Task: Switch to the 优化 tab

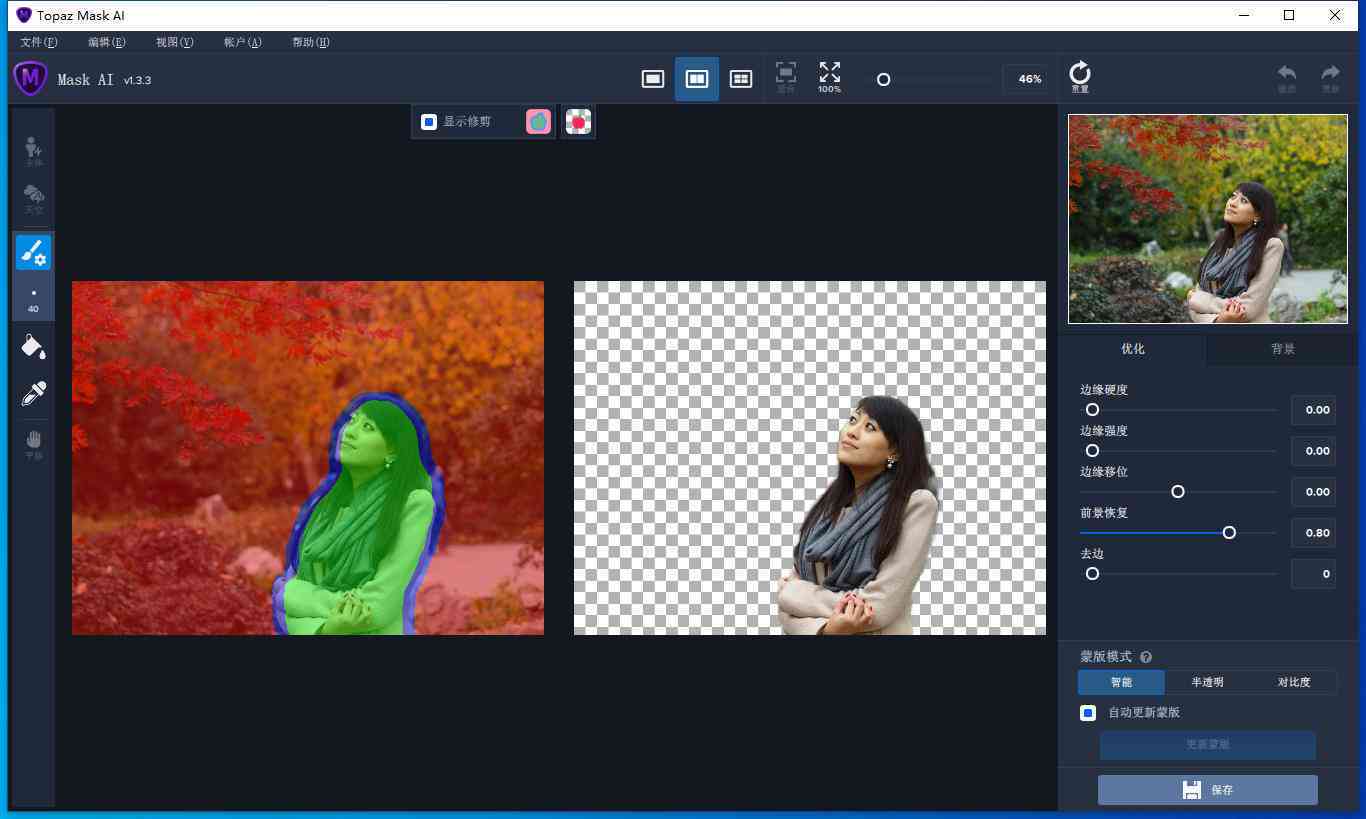Action: (1133, 349)
